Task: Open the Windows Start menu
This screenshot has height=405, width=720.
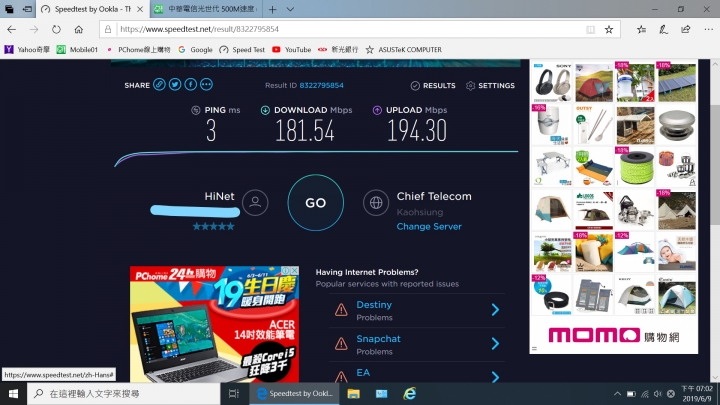Action: (13, 394)
